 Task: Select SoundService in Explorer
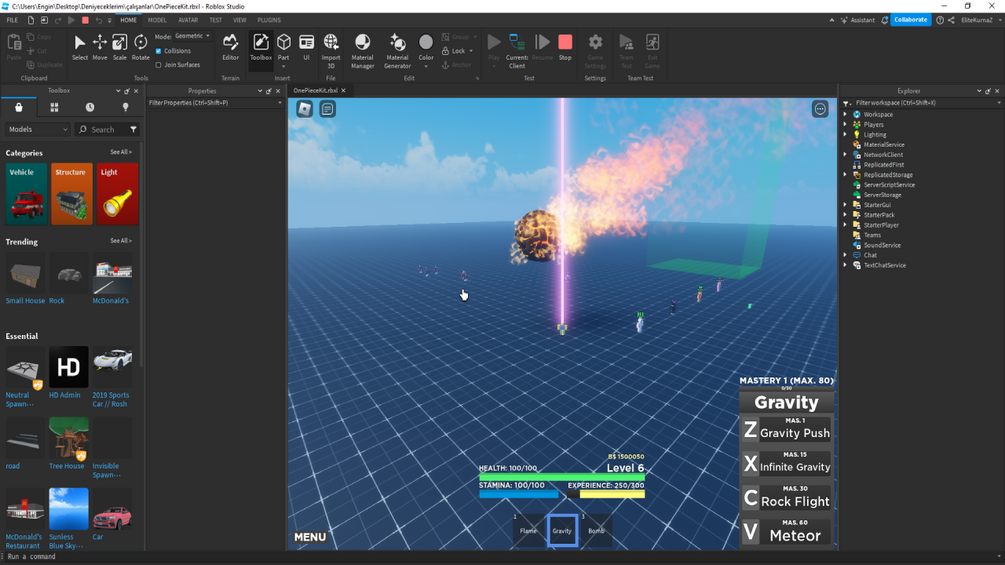pos(882,245)
